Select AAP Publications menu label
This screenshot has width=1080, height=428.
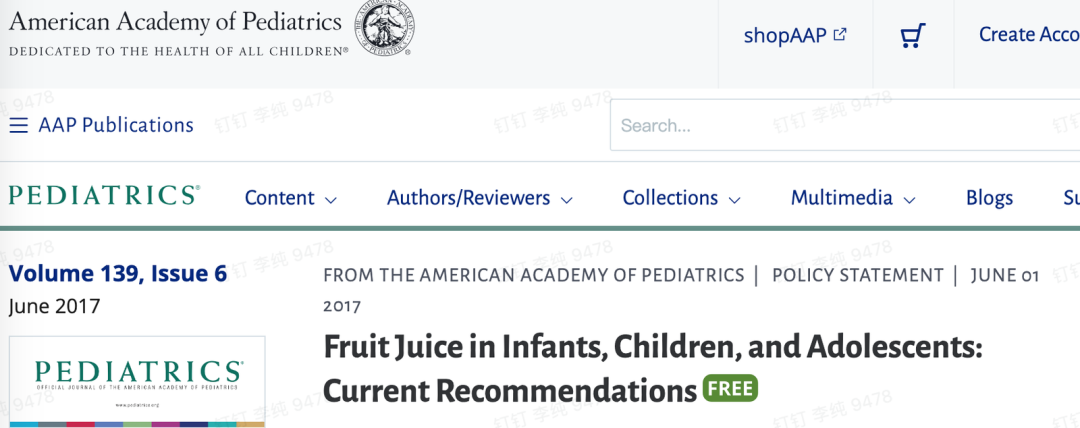[x=116, y=125]
